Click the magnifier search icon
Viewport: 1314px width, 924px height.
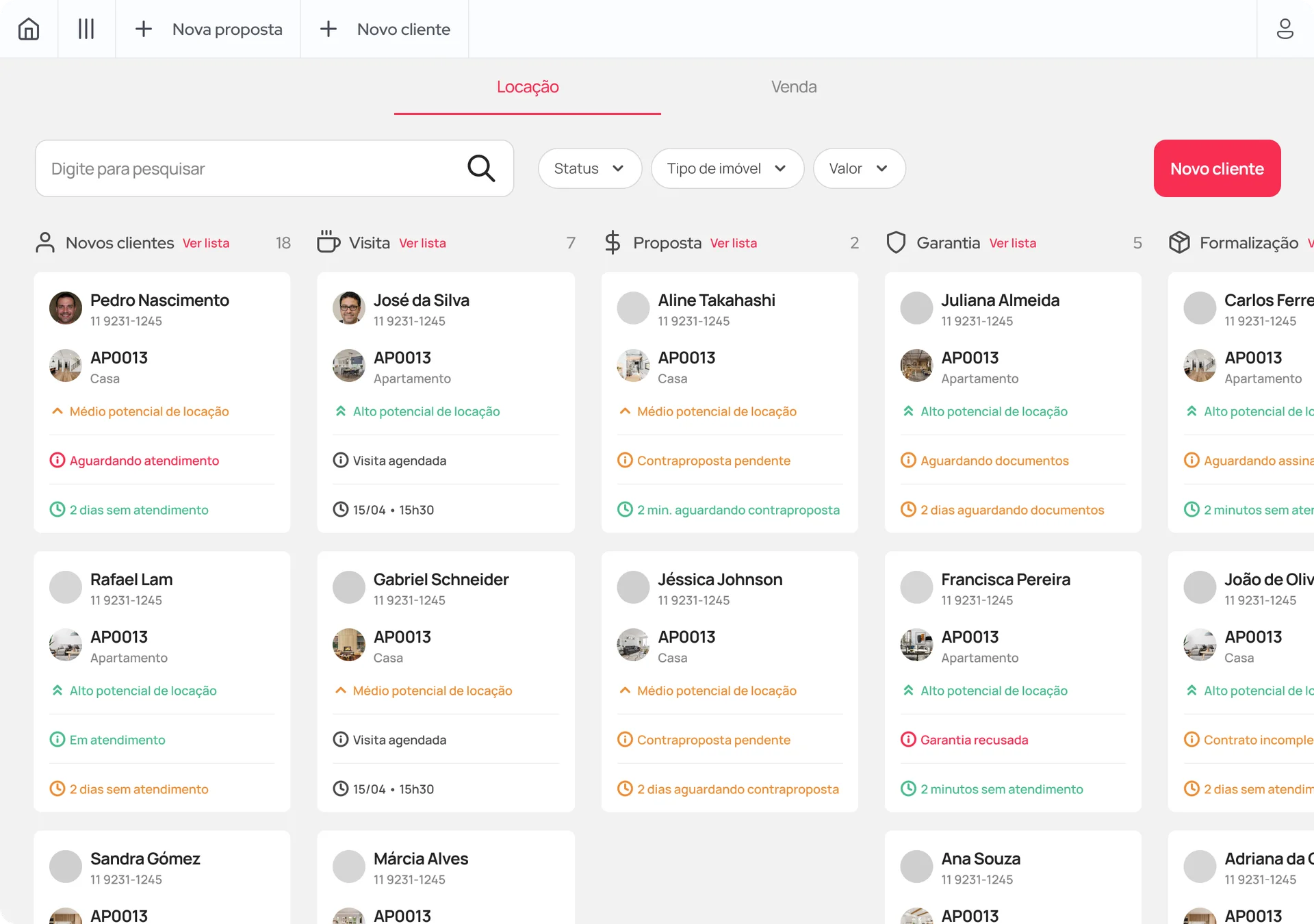click(481, 168)
